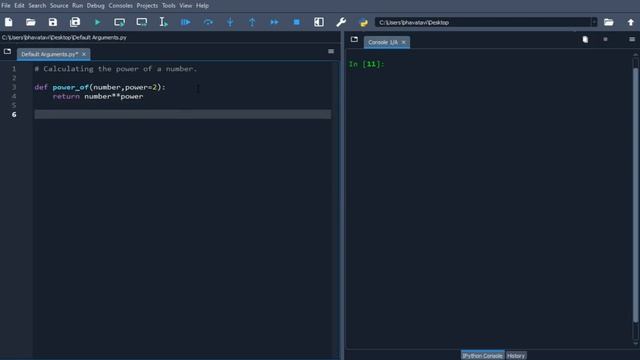Open the Help menu

(x=202, y=6)
